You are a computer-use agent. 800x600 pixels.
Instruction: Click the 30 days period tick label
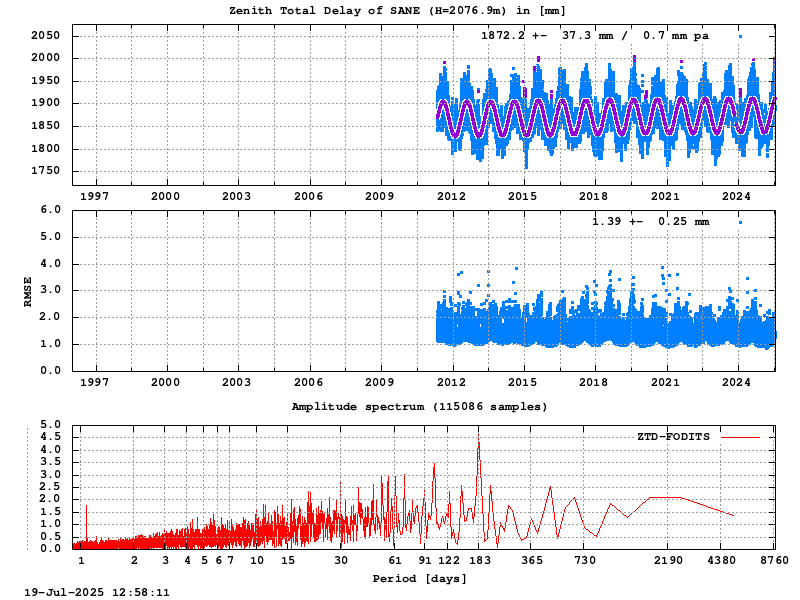[341, 561]
